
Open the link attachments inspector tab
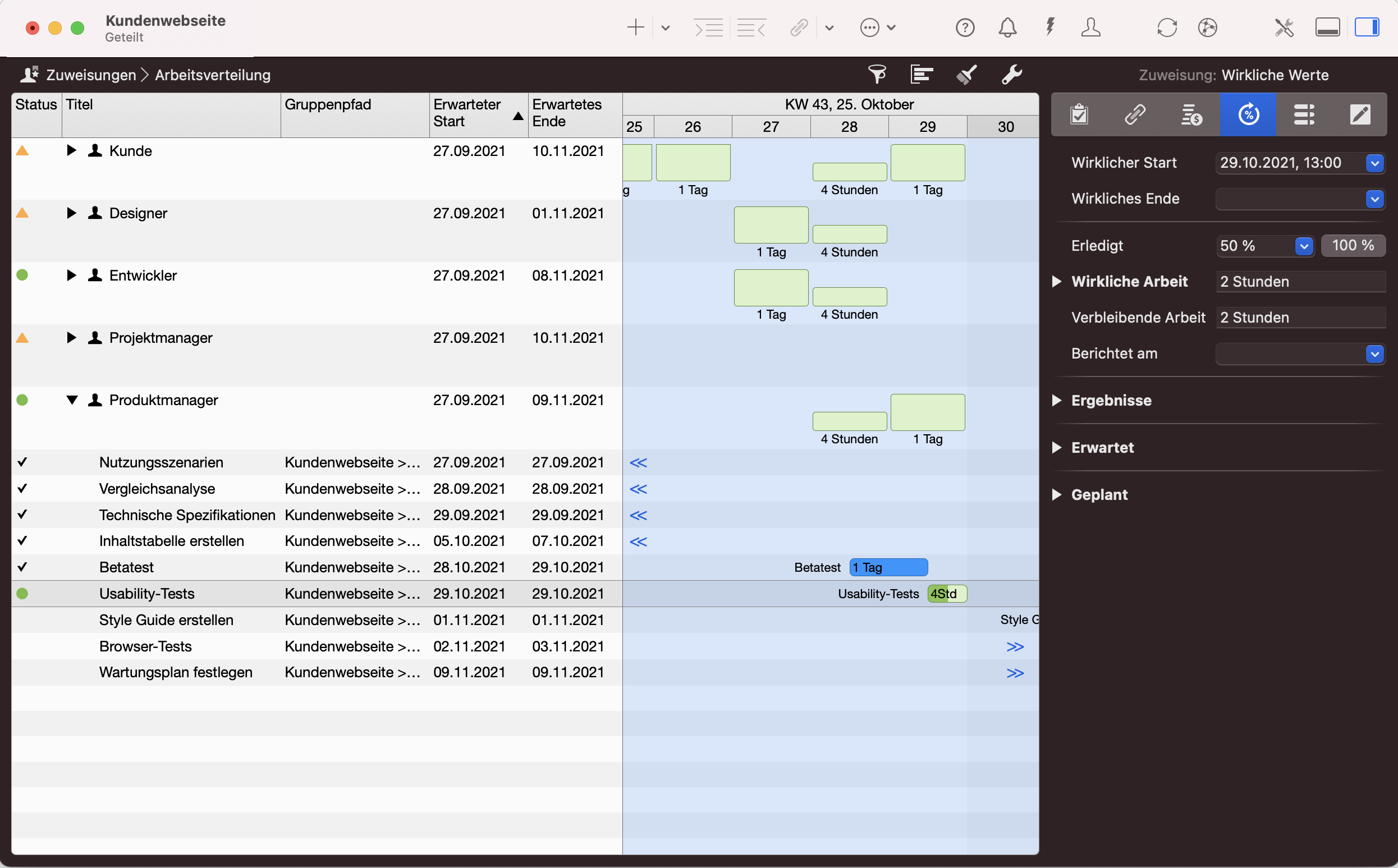coord(1134,115)
